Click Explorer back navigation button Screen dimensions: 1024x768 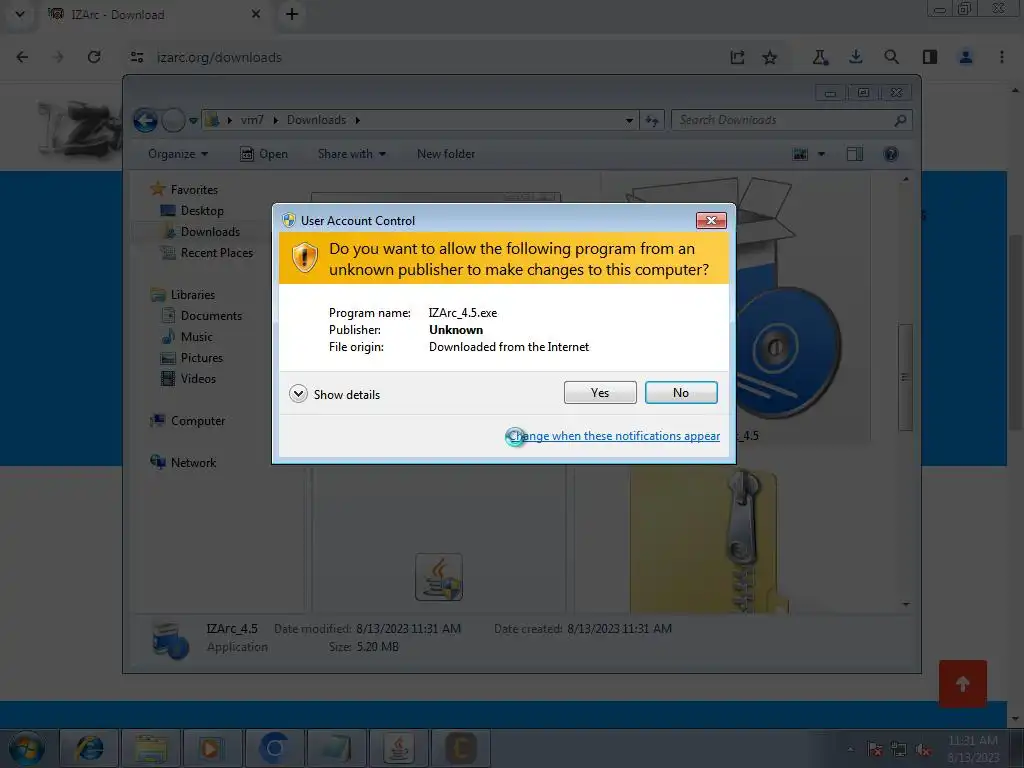pyautogui.click(x=145, y=120)
